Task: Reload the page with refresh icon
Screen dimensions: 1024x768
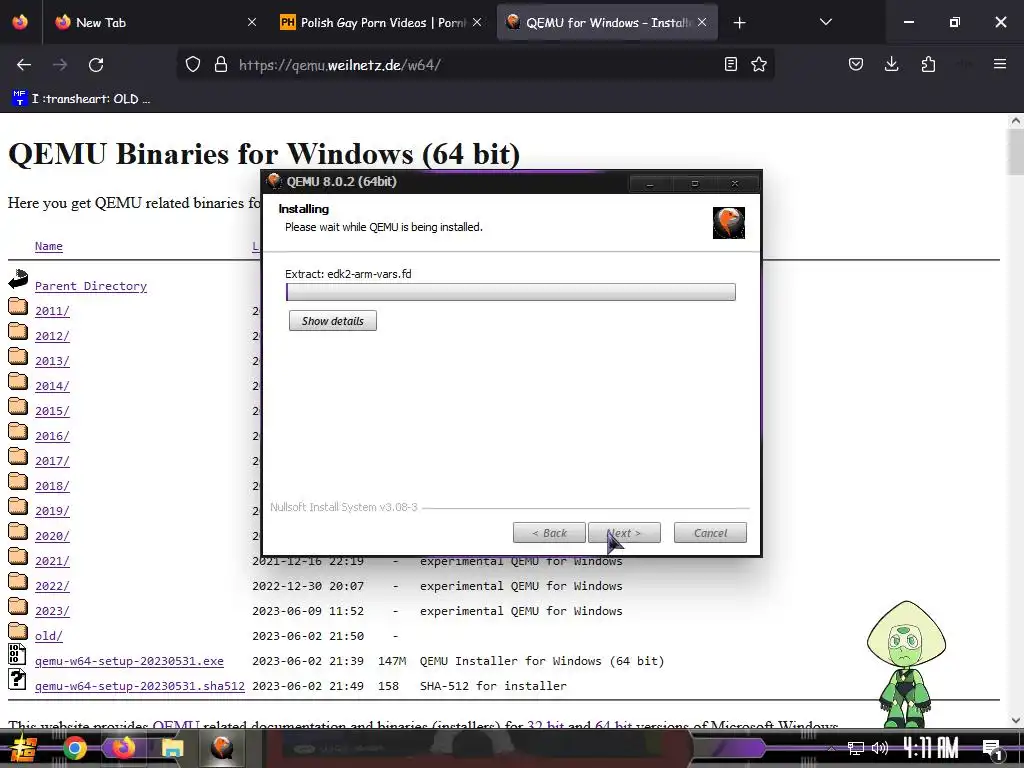Action: [x=96, y=65]
